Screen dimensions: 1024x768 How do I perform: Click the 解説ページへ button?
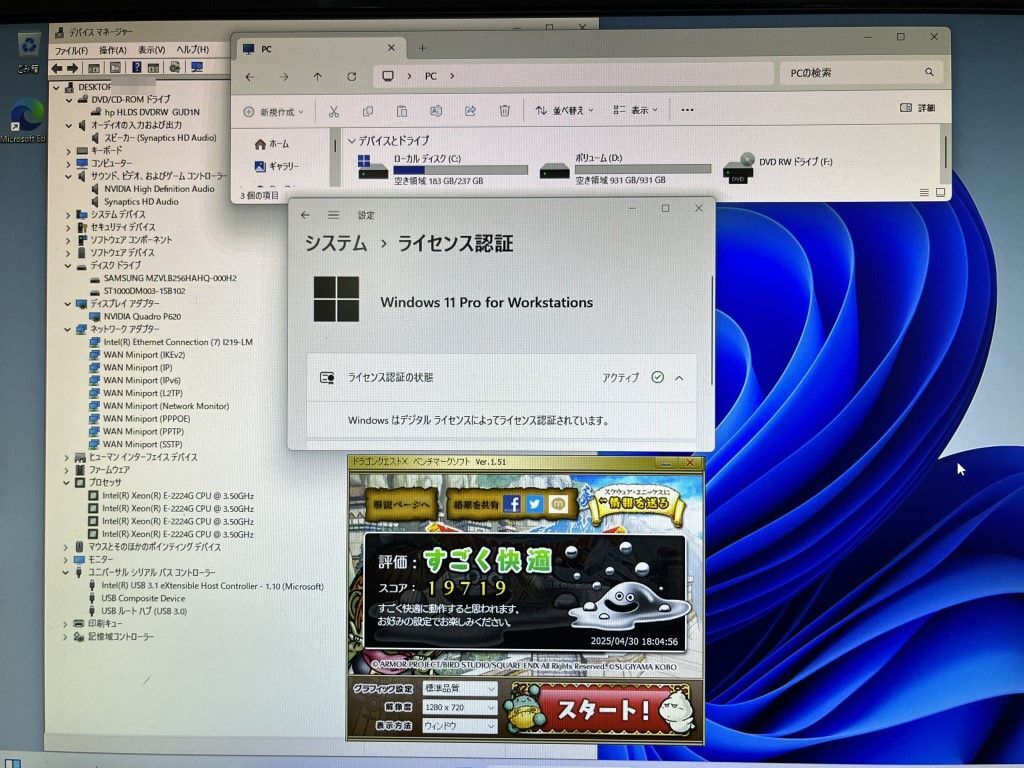point(401,505)
